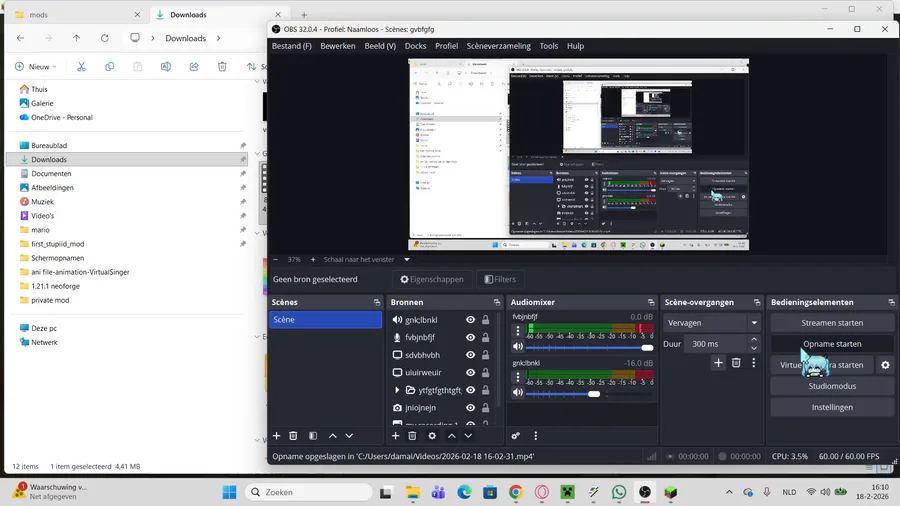Undock the Scène-overgangen panel
This screenshot has width=900, height=506.
(757, 302)
